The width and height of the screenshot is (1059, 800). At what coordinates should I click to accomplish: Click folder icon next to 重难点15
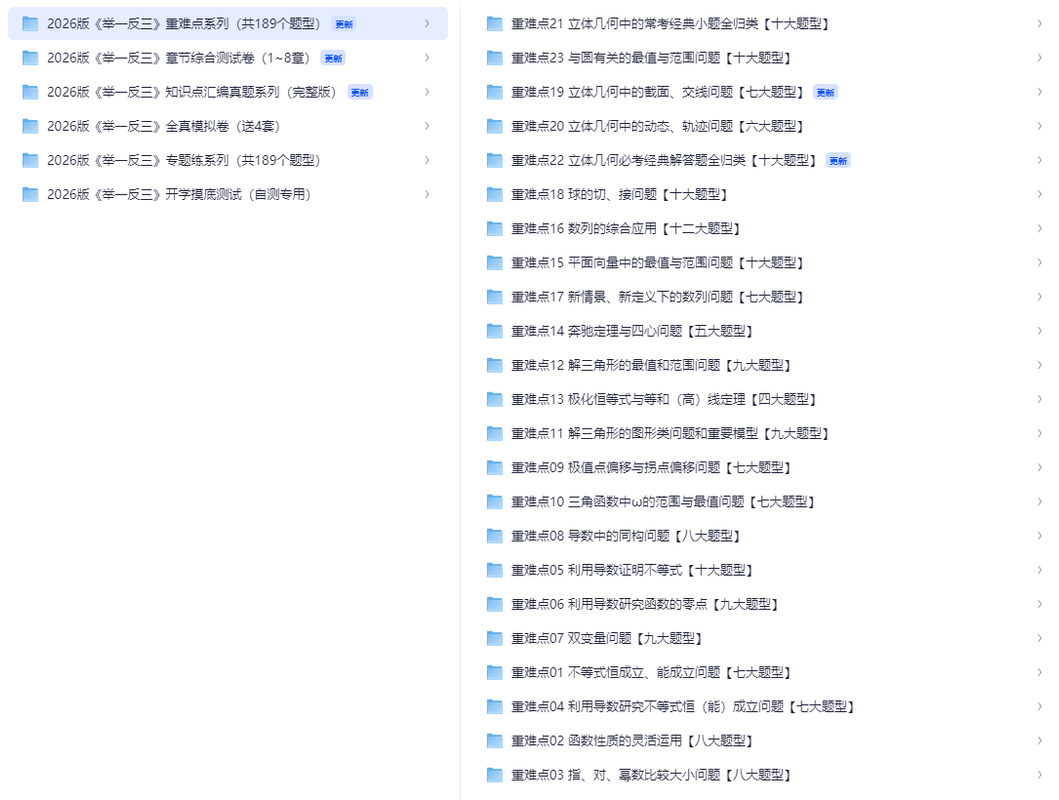tap(494, 263)
